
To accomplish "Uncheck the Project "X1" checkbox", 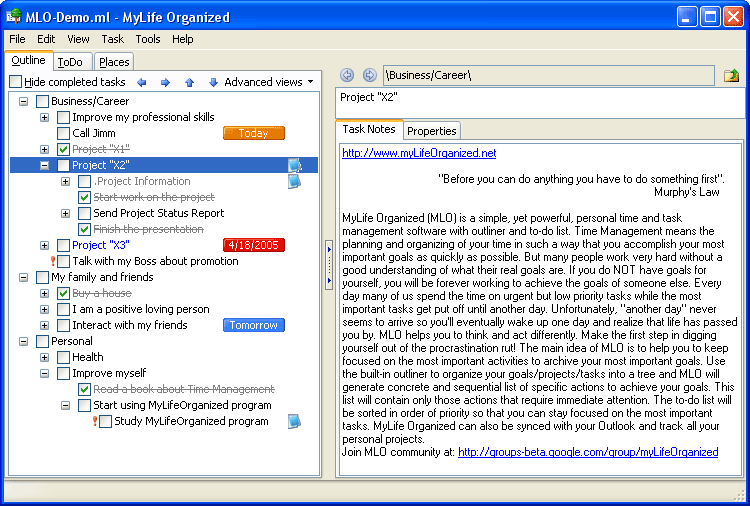I will (x=63, y=149).
